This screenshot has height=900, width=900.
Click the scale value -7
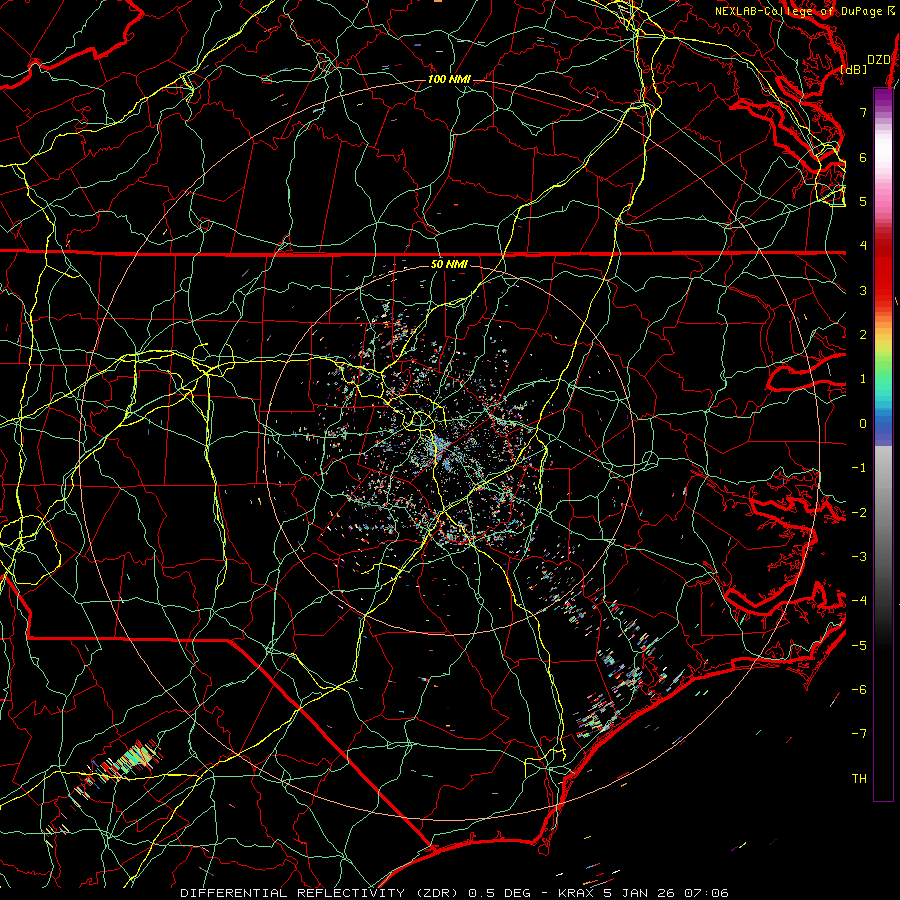[x=859, y=734]
